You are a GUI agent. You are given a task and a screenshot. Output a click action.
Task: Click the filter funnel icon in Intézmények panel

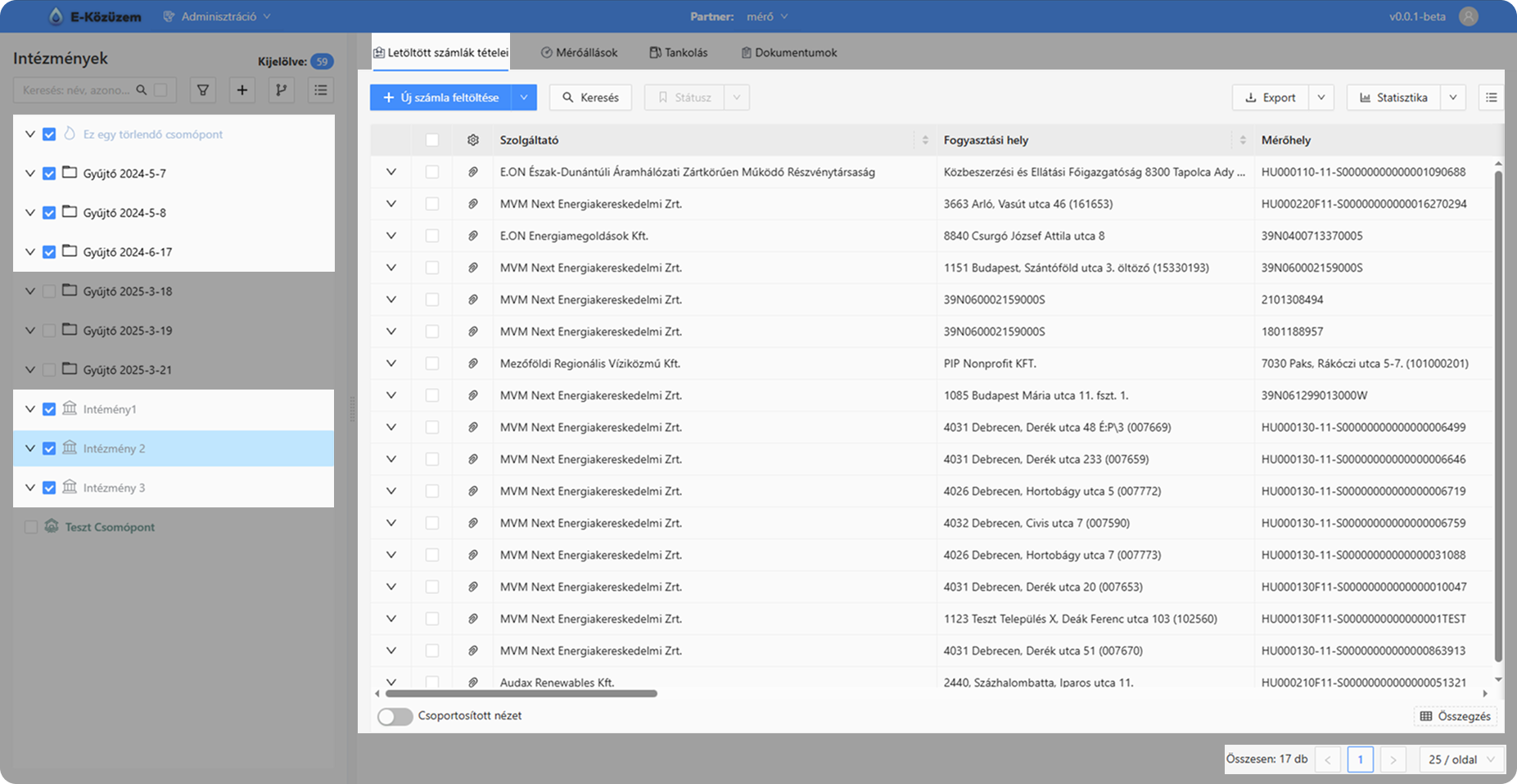point(203,90)
